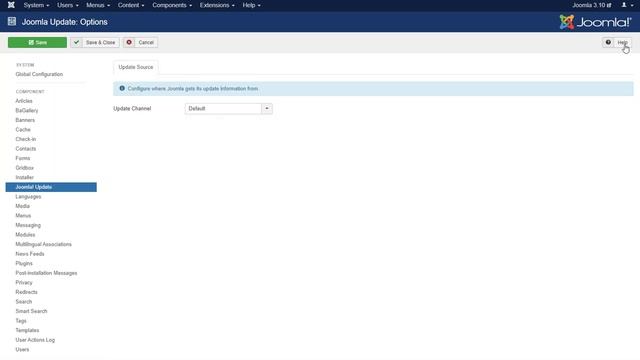This screenshot has width=640, height=360.
Task: Select the Update Source tab
Action: point(136,67)
